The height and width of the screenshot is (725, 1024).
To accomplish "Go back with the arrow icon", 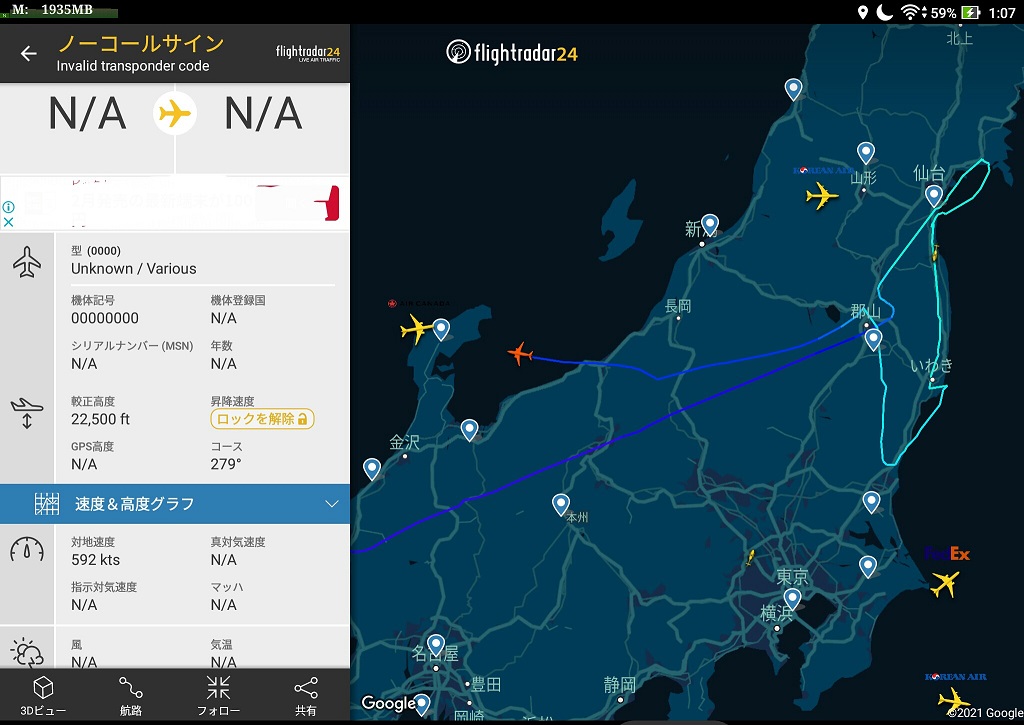I will (x=28, y=54).
